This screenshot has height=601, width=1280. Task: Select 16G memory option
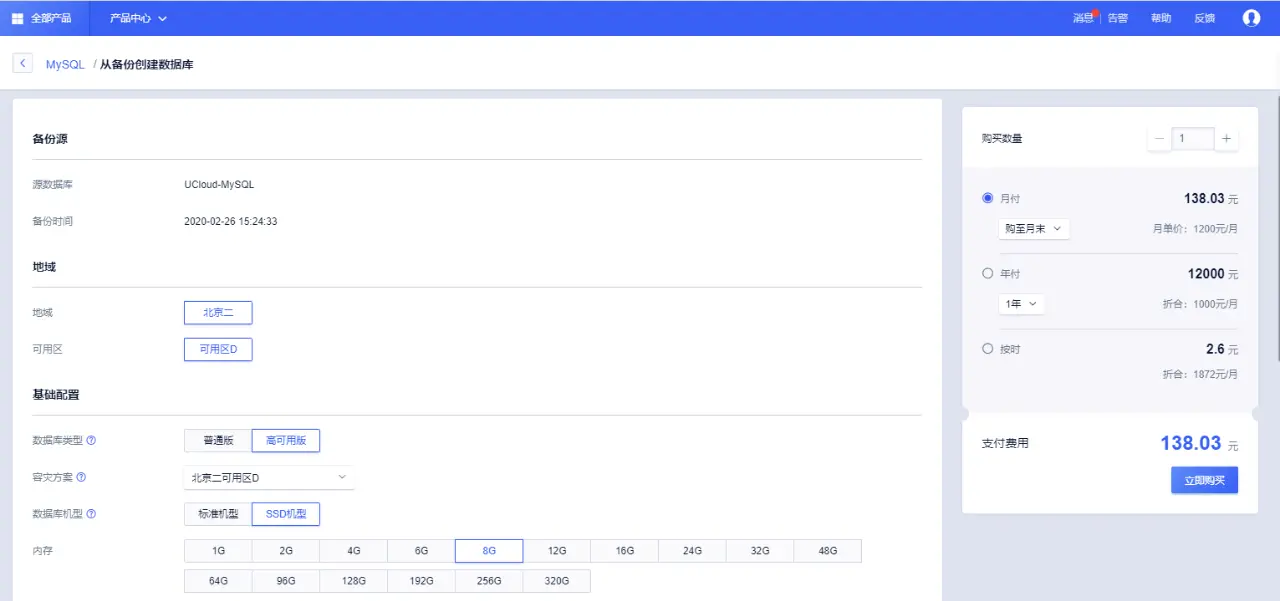[x=625, y=552]
